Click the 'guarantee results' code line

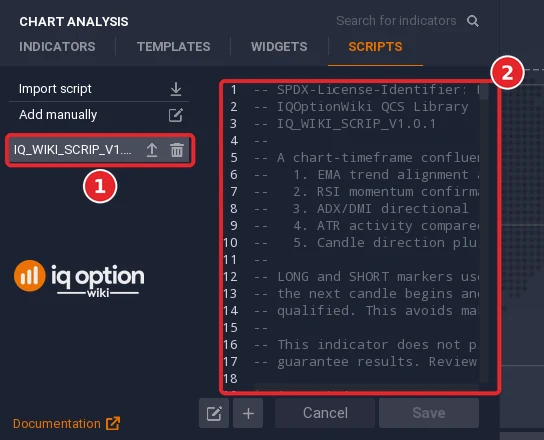tap(365, 362)
